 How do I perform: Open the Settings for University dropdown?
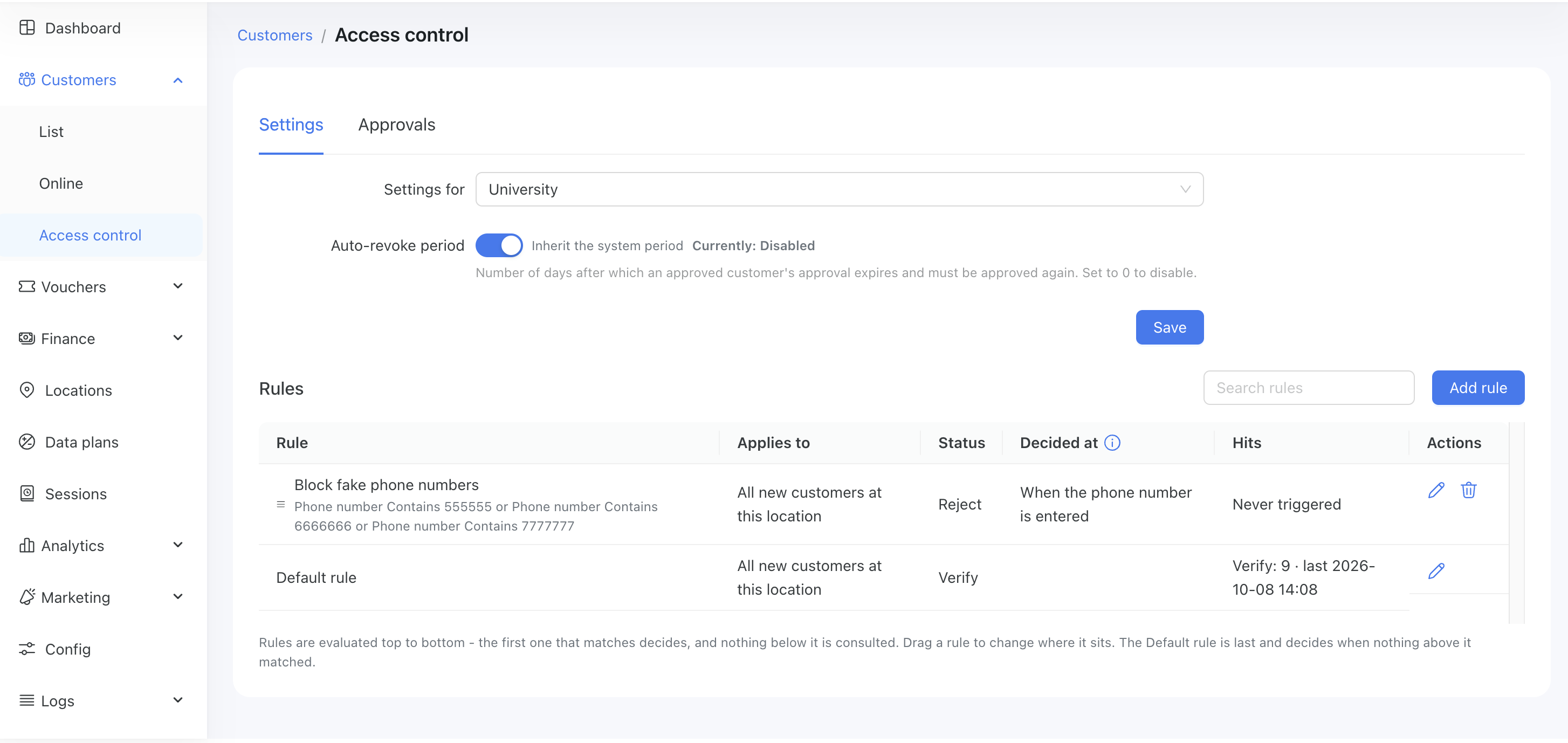click(840, 189)
